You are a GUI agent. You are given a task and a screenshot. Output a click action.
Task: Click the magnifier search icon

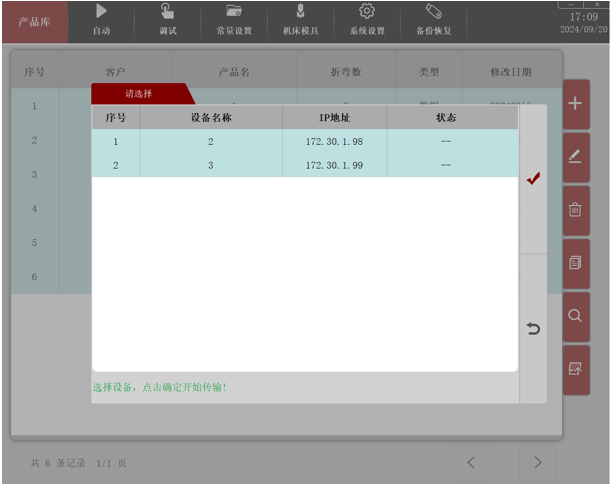point(575,316)
